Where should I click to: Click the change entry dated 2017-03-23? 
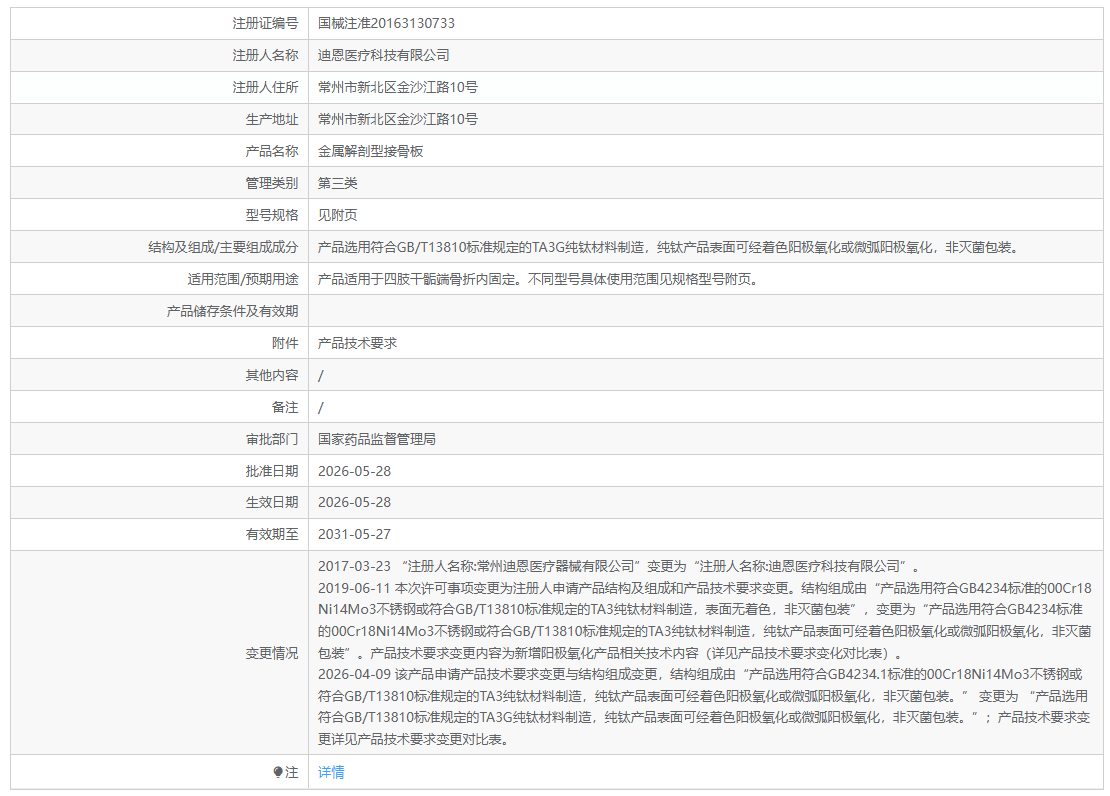point(619,566)
